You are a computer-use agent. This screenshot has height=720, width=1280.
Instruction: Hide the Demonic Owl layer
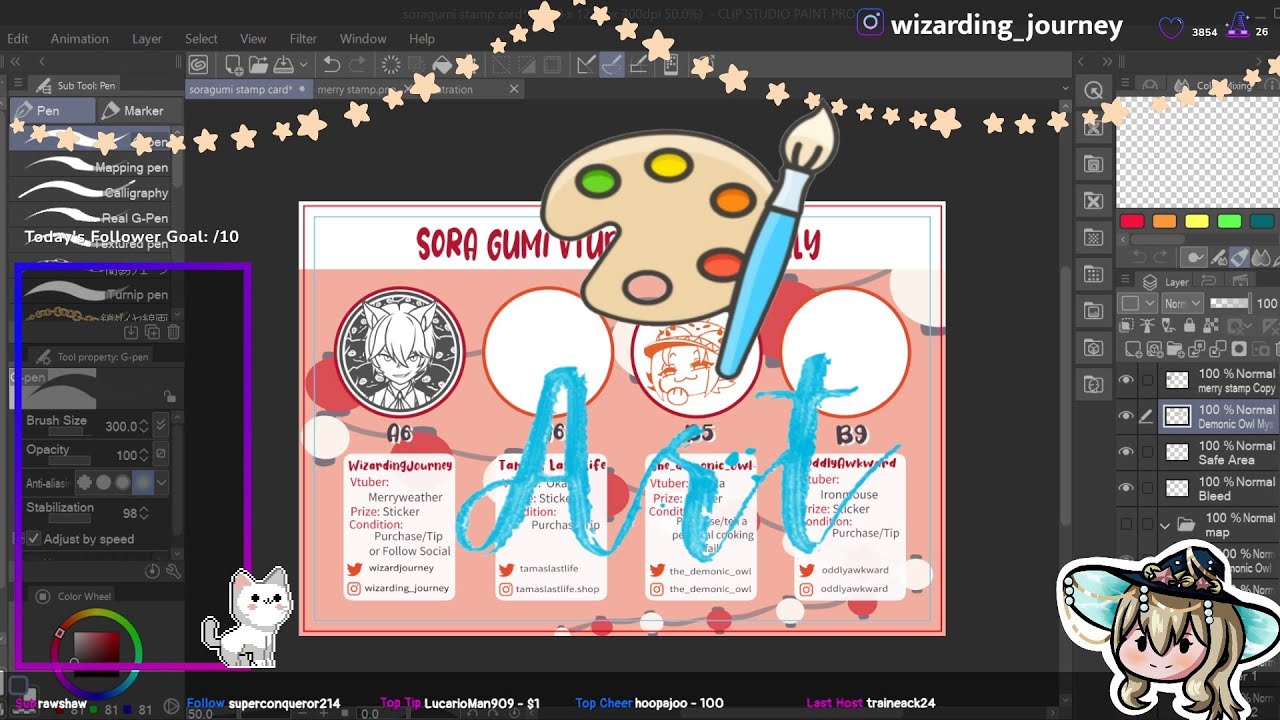1126,416
